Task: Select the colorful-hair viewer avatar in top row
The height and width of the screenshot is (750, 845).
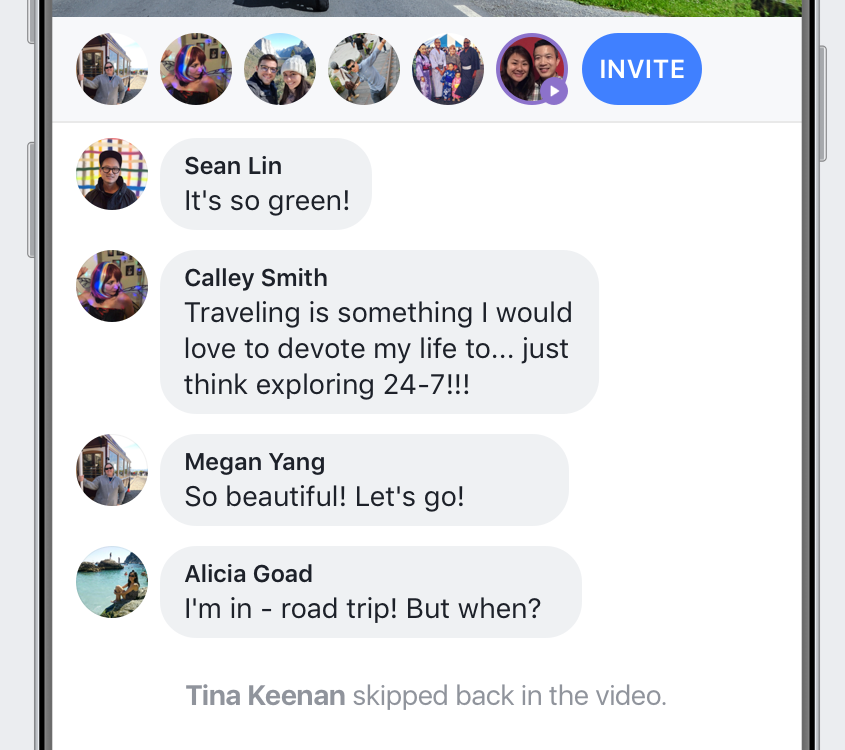Action: (x=196, y=69)
